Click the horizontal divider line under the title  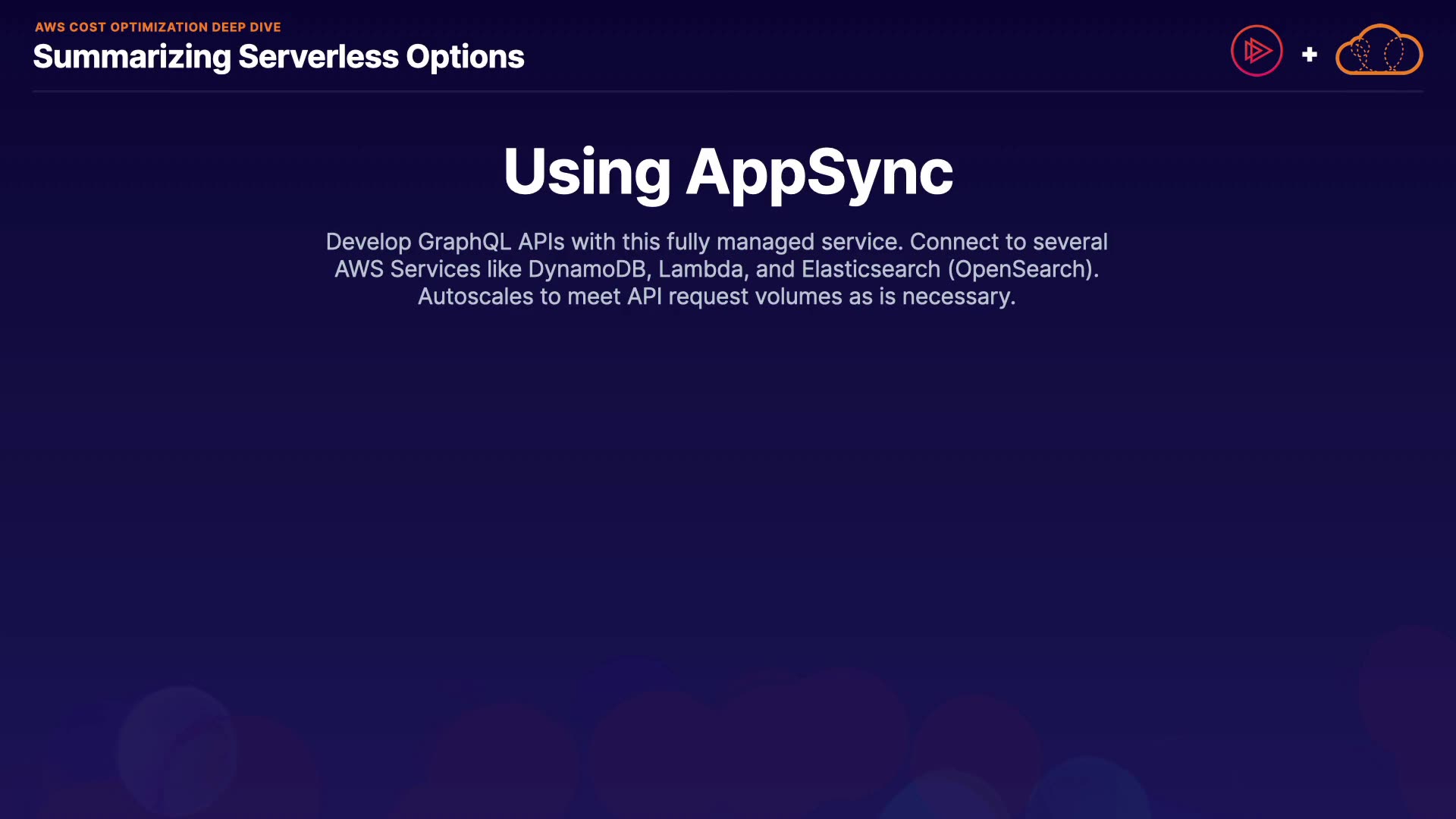click(728, 91)
